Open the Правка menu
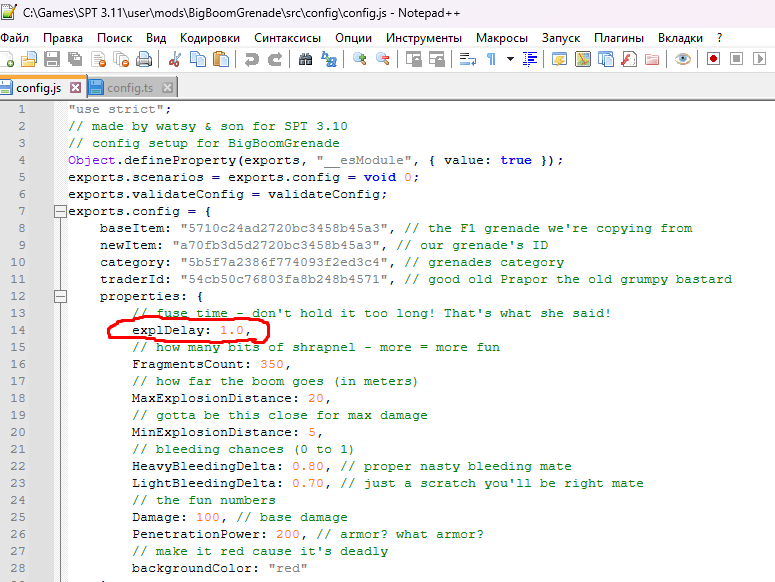Screen dimensions: 775x582 pyautogui.click(x=63, y=38)
